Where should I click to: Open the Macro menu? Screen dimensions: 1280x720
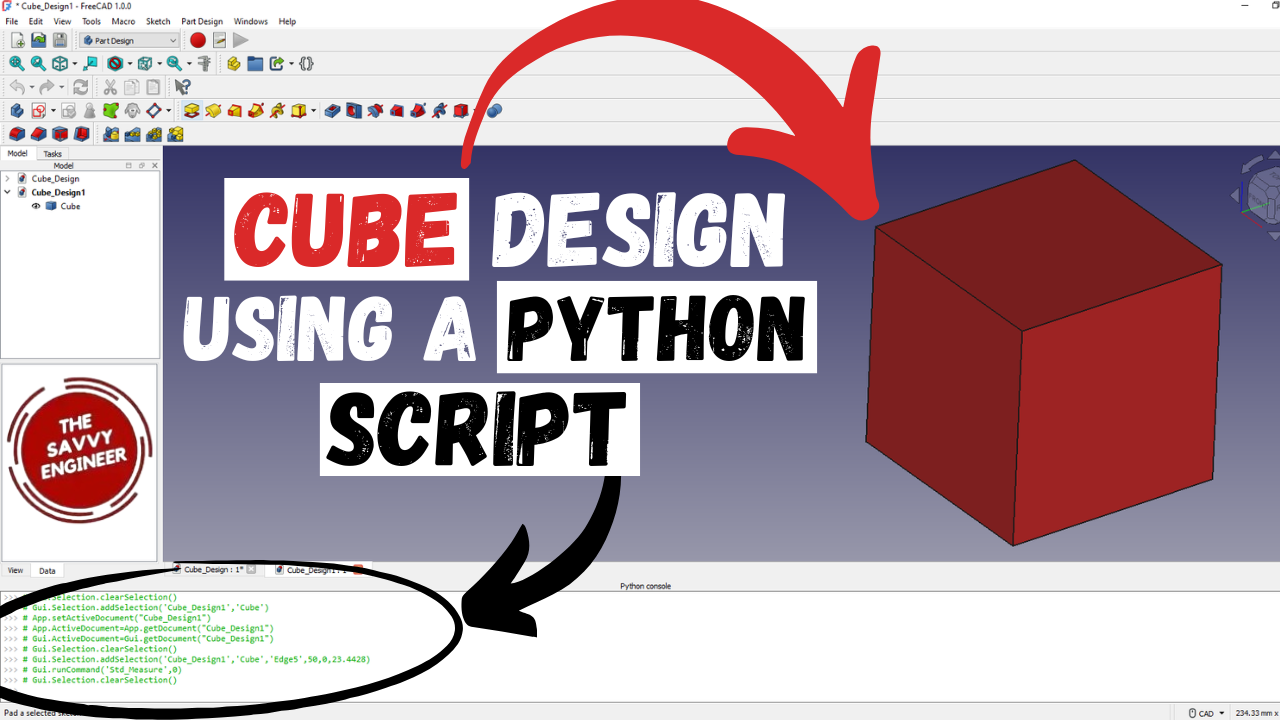click(x=123, y=21)
